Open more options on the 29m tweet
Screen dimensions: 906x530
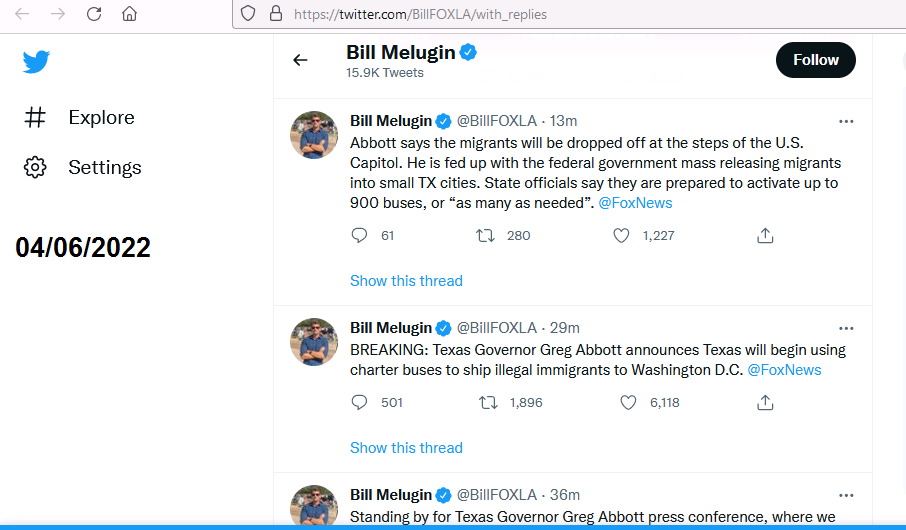[846, 328]
